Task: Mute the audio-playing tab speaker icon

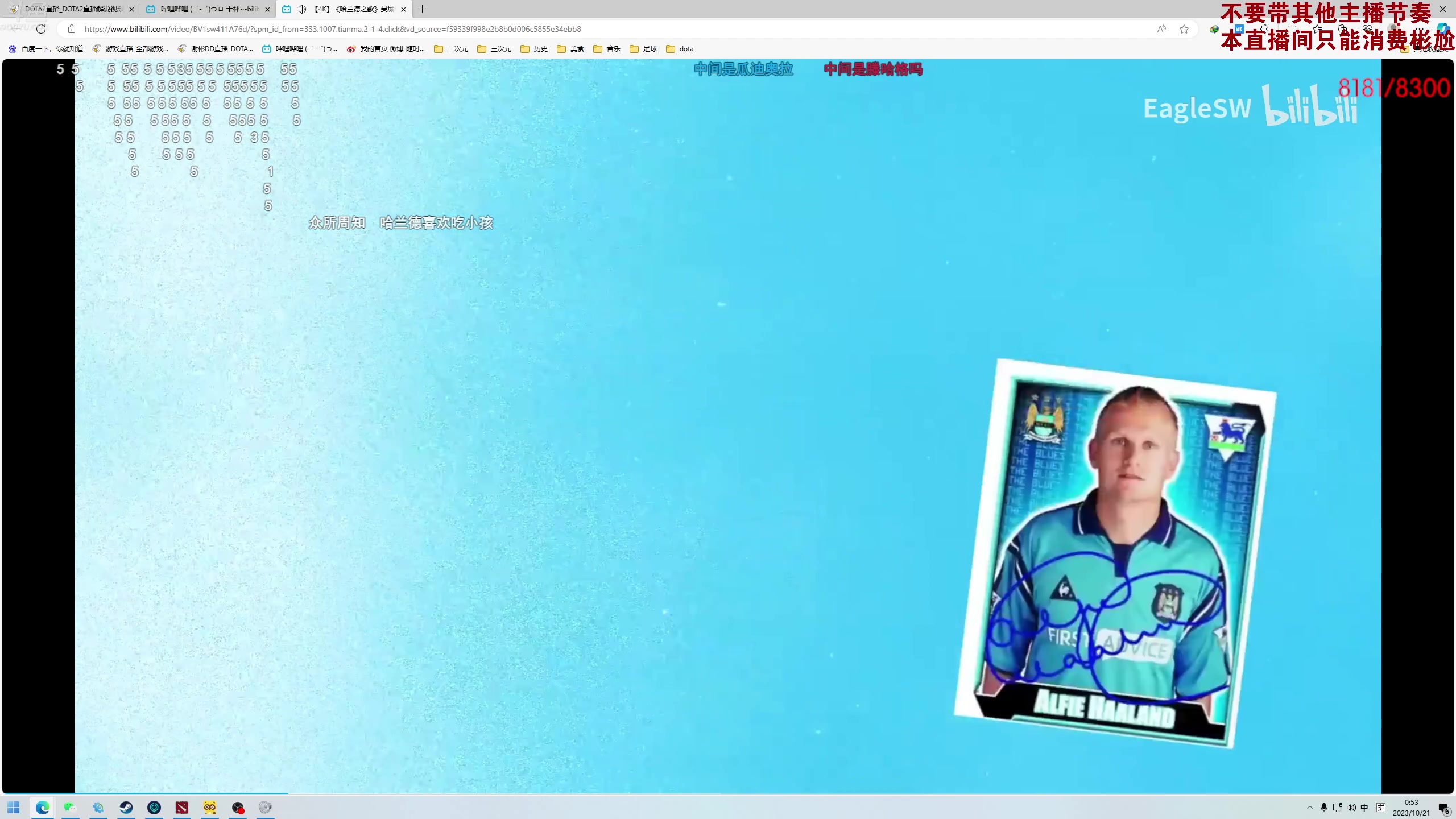Action: click(x=301, y=9)
